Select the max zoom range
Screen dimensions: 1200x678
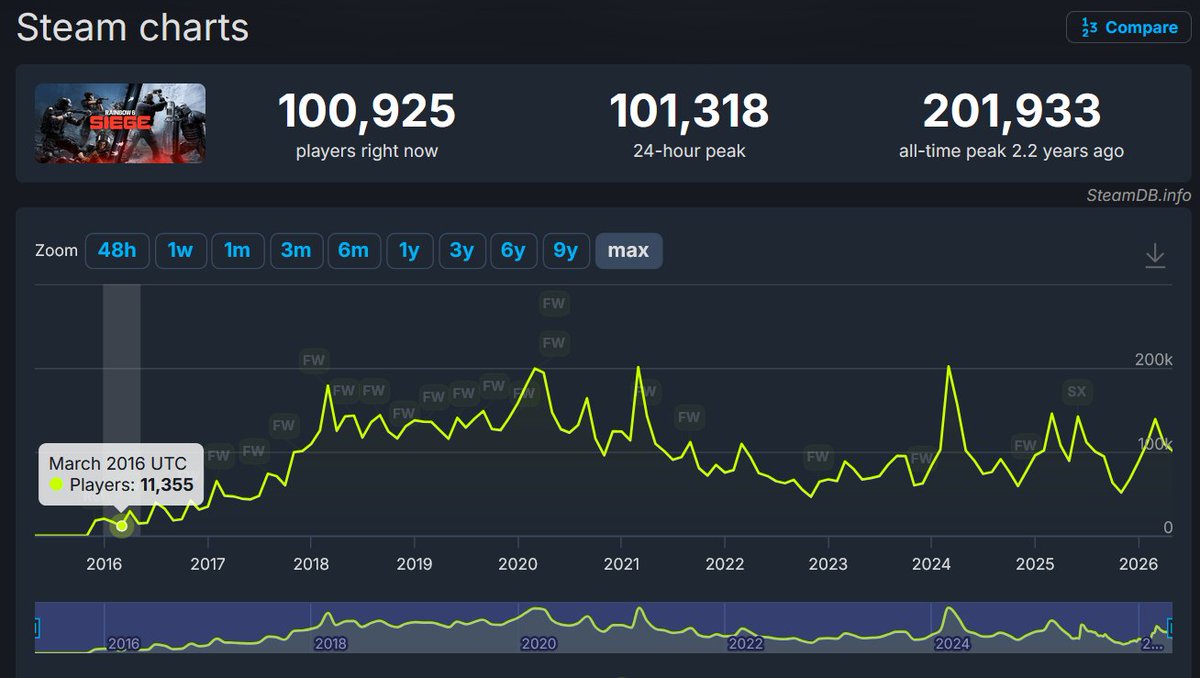coord(629,251)
